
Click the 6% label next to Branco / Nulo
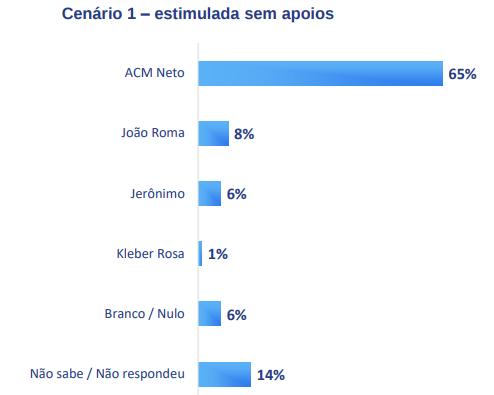237,315
